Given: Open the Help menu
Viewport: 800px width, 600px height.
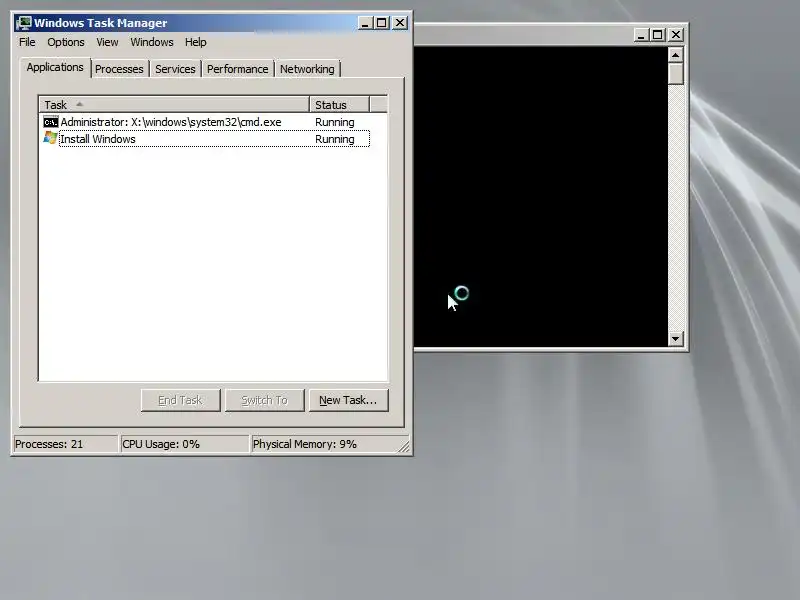Looking at the screenshot, I should (195, 42).
